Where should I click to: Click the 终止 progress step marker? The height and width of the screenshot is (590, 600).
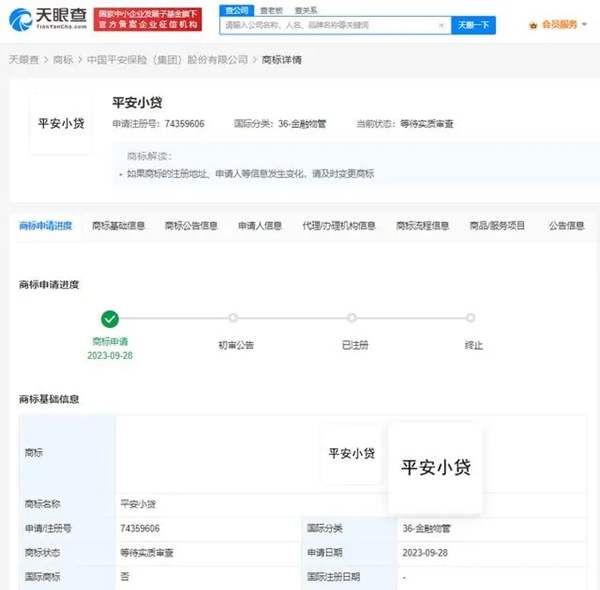click(471, 318)
